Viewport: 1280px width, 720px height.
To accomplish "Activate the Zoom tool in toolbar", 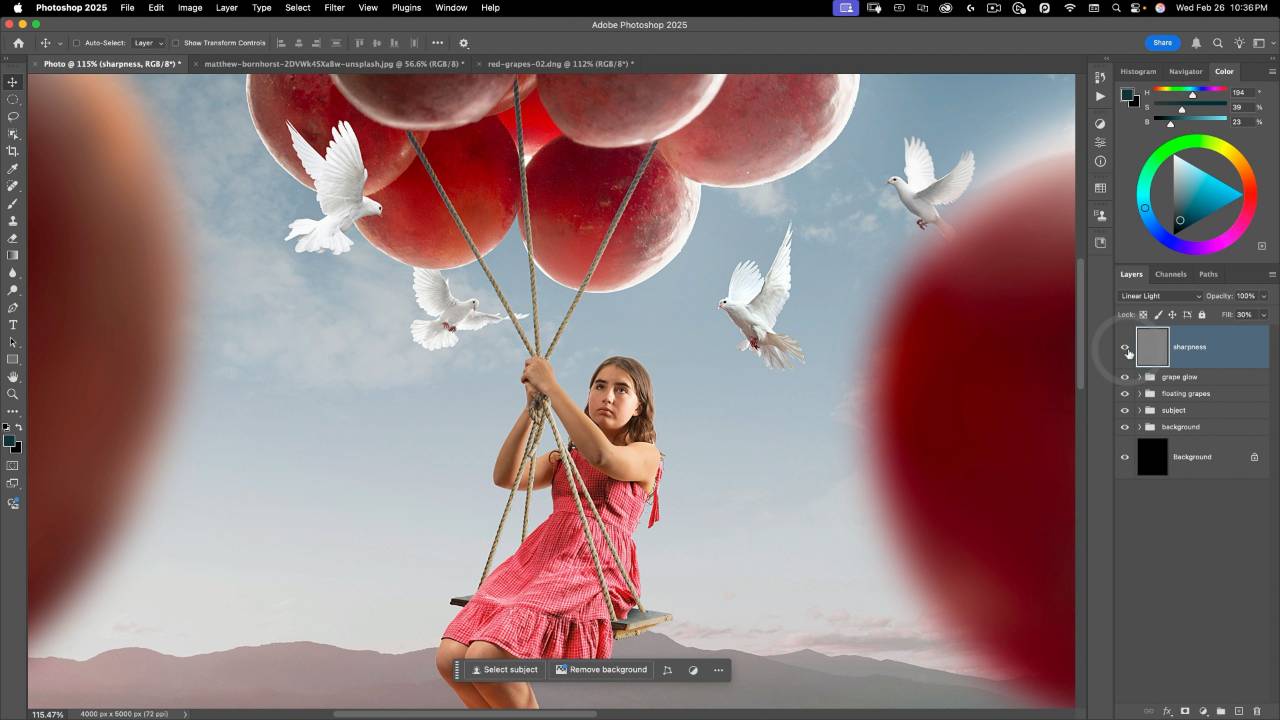I will click(x=13, y=394).
